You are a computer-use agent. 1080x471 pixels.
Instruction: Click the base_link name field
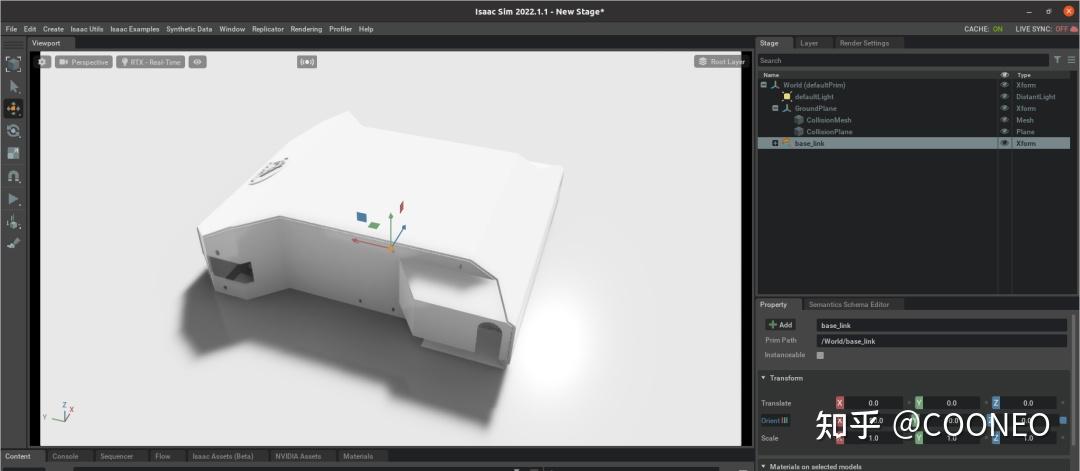(942, 325)
